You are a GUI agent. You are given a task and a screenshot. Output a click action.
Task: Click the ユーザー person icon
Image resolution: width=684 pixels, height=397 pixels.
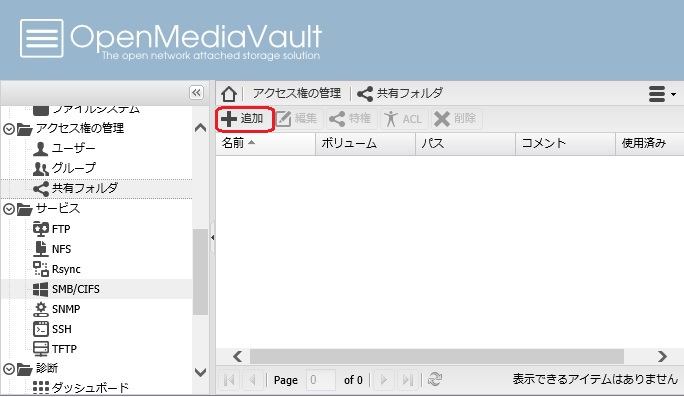(41, 149)
